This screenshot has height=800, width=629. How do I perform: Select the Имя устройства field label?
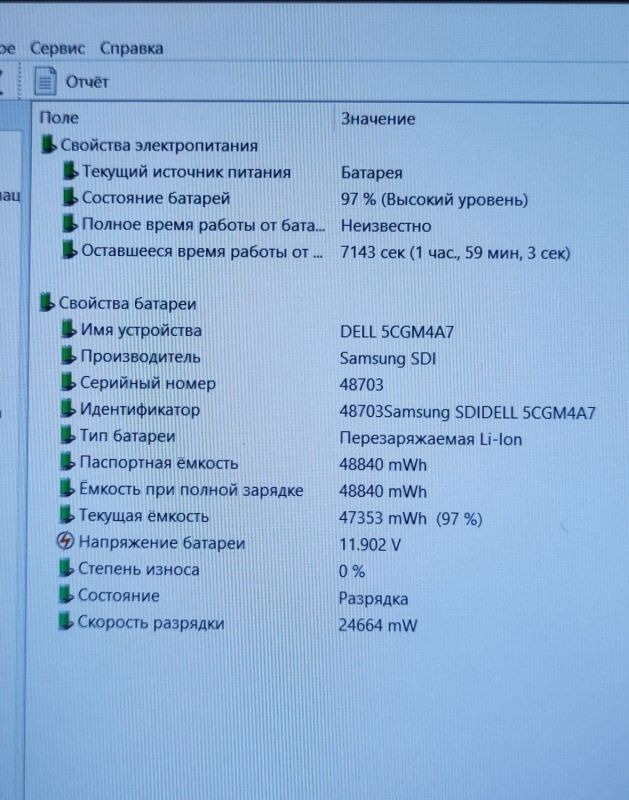tap(141, 331)
